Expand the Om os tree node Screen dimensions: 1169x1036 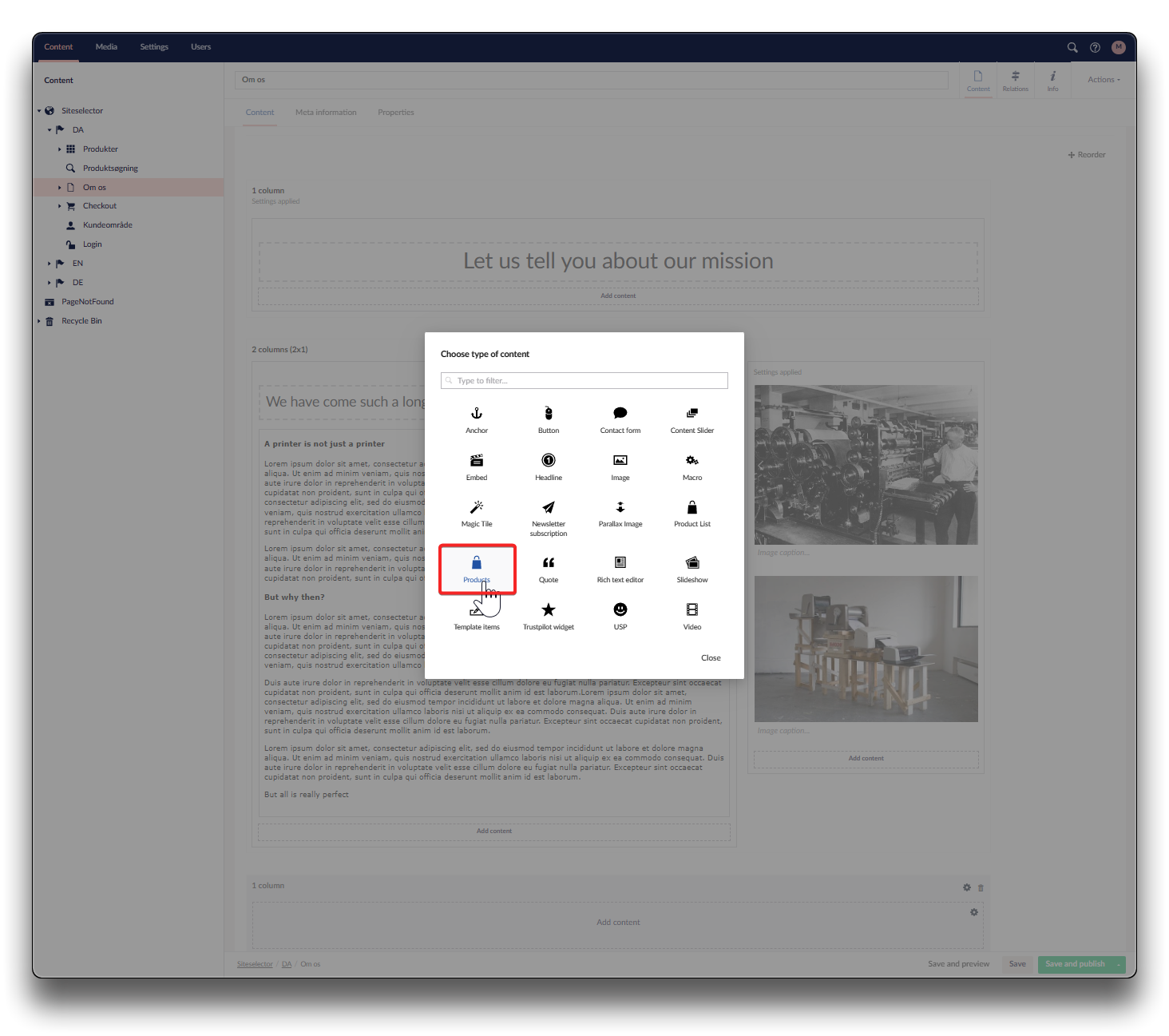pyautogui.click(x=59, y=188)
